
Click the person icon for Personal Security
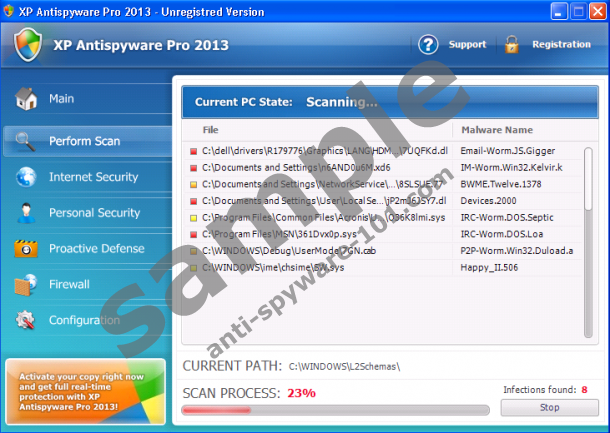point(27,213)
